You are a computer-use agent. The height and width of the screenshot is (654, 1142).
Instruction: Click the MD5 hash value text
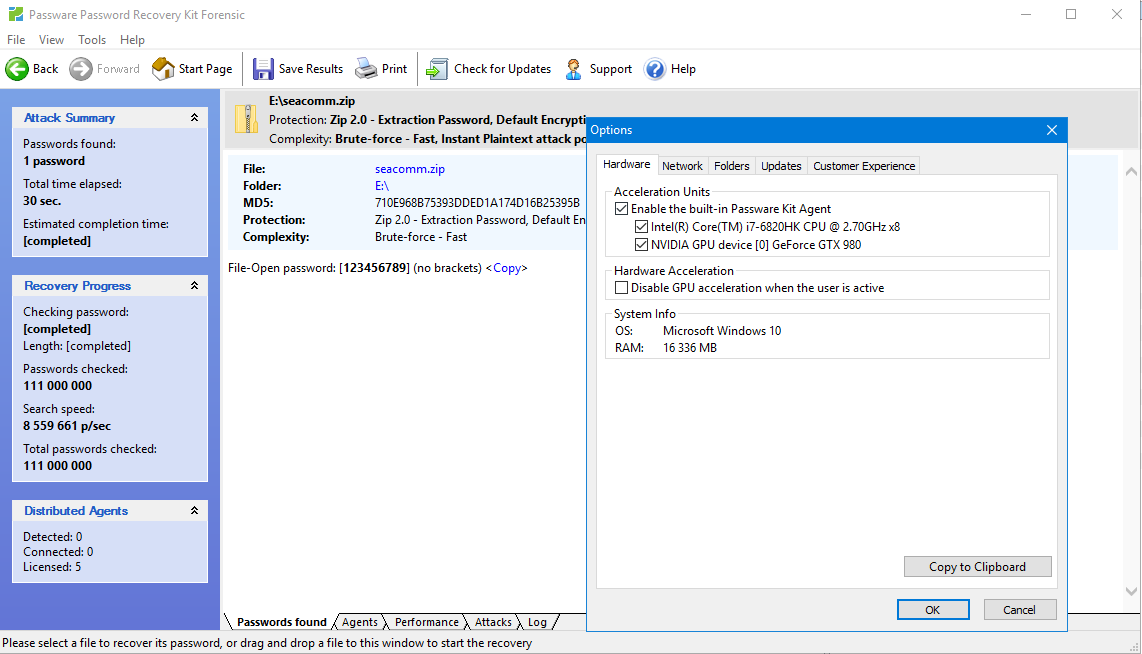pos(477,203)
